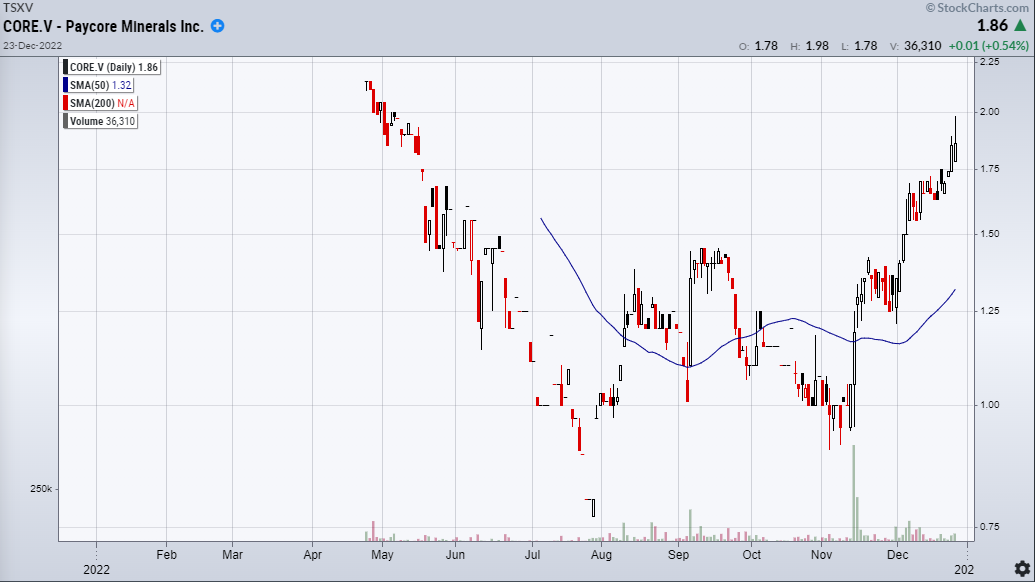This screenshot has width=1035, height=582.
Task: Click the Feb label on the time axis
Action: tap(166, 555)
